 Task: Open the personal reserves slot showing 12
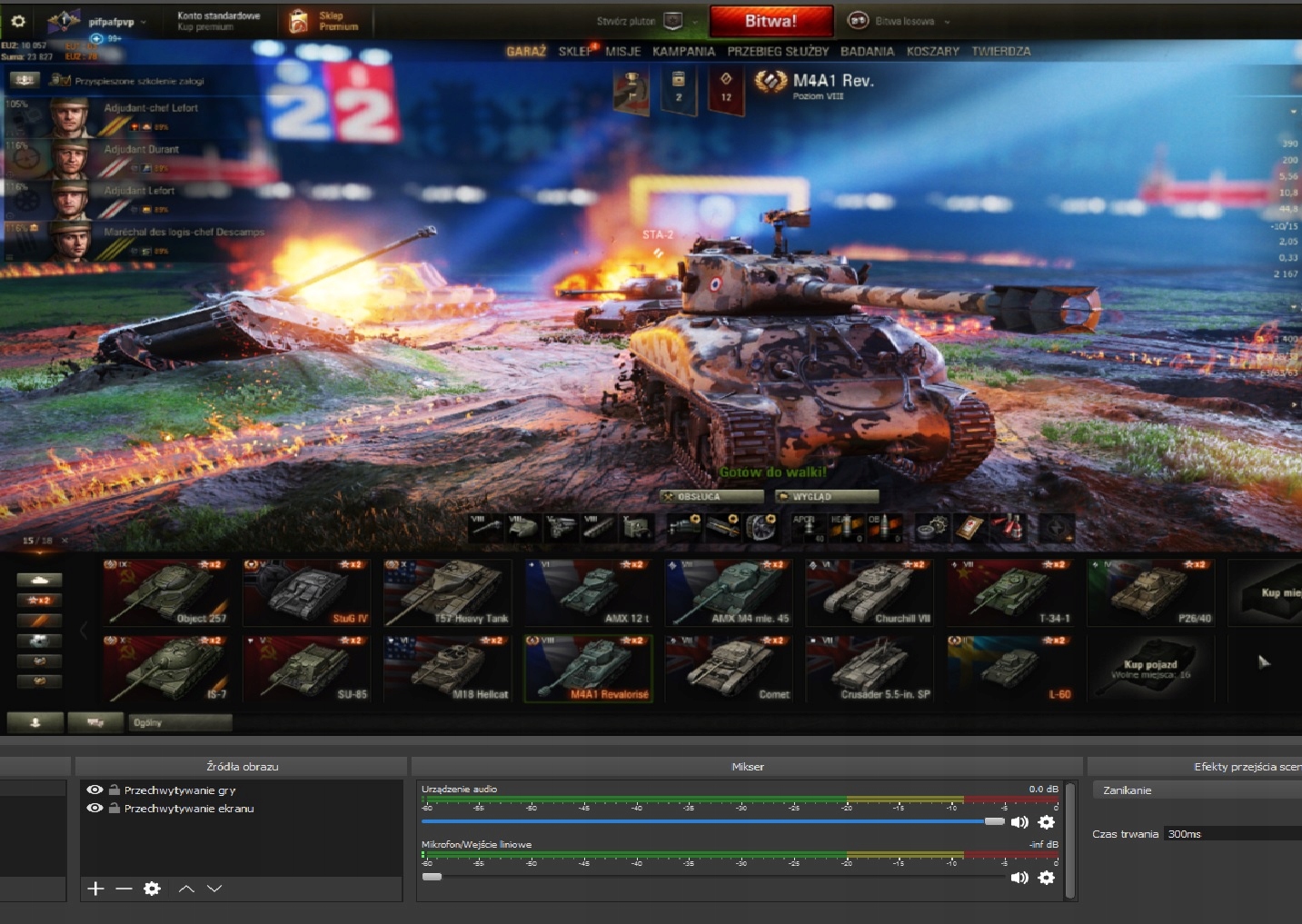pyautogui.click(x=726, y=89)
